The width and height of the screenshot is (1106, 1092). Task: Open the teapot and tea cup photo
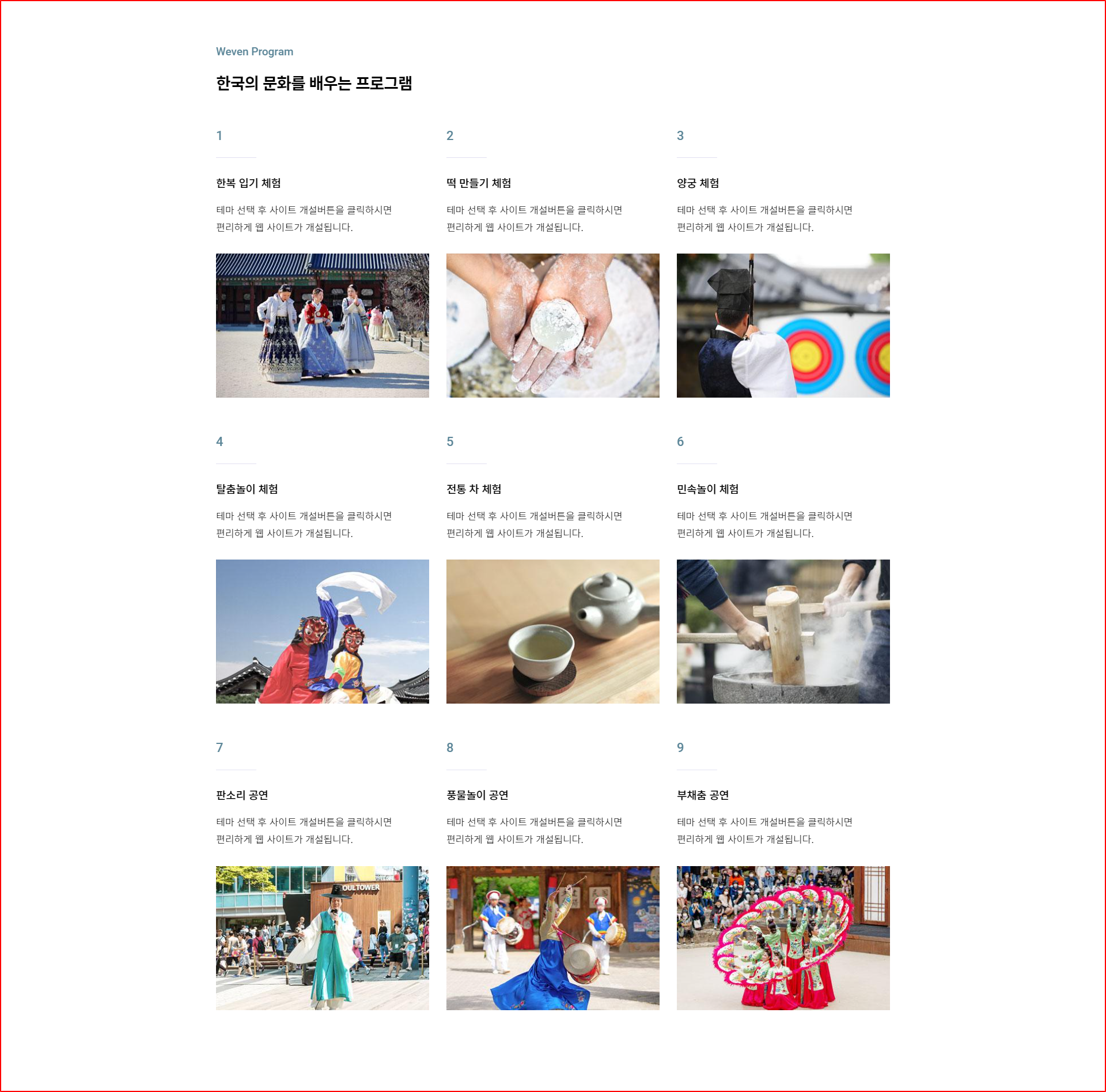click(552, 631)
